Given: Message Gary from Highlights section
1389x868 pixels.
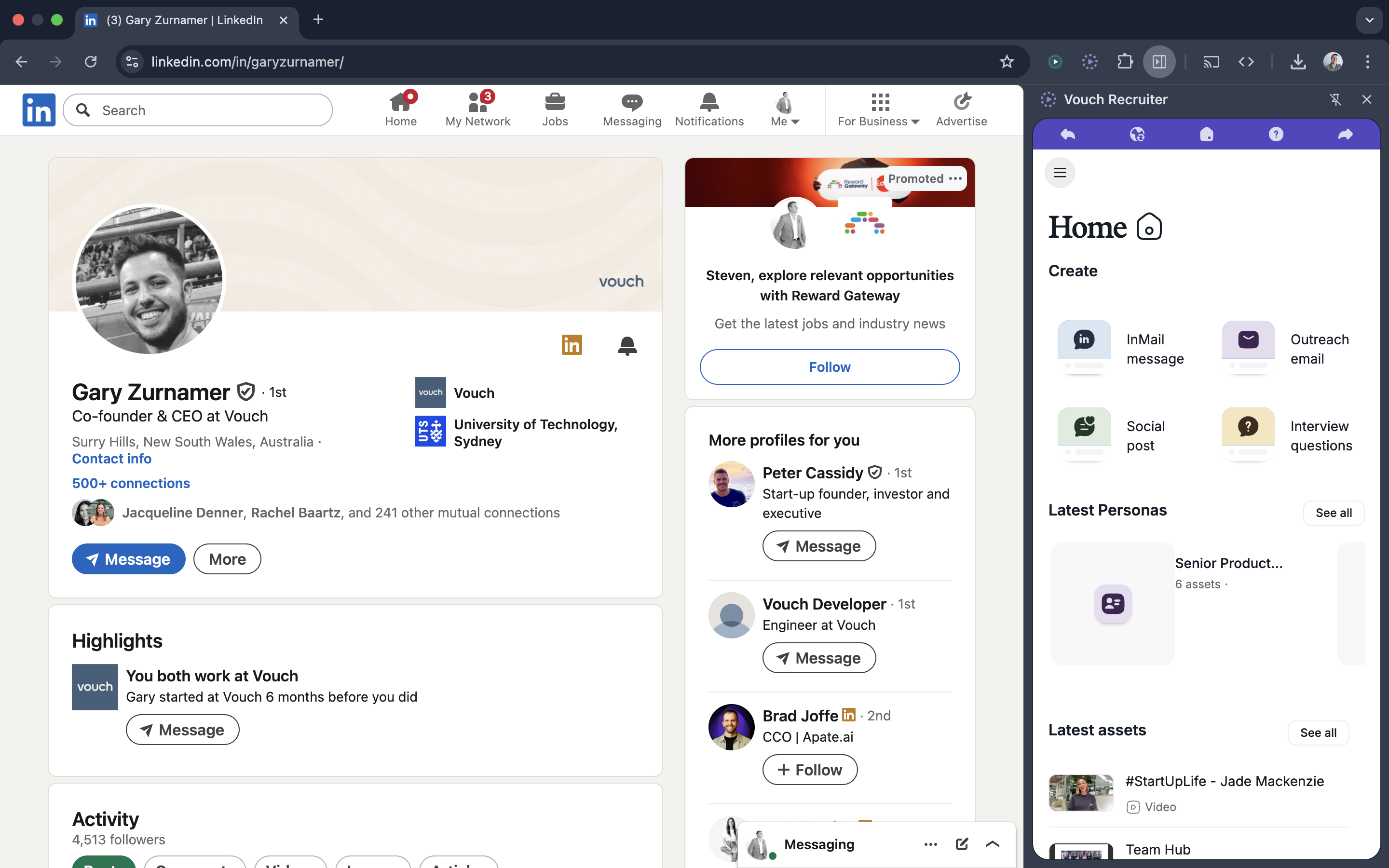Looking at the screenshot, I should click(182, 730).
